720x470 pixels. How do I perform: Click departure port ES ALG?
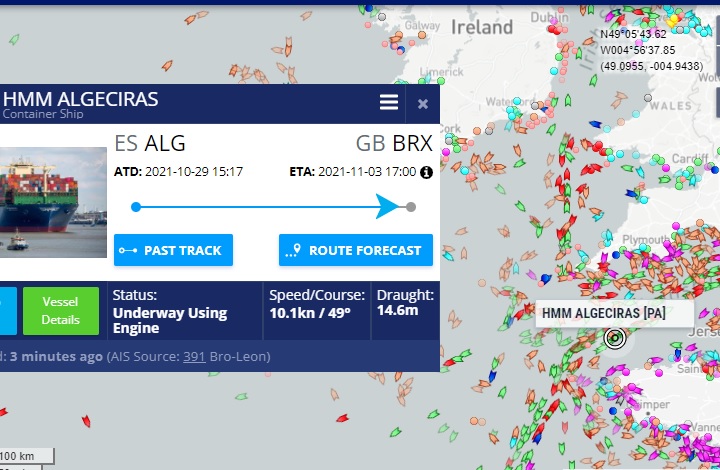[150, 142]
